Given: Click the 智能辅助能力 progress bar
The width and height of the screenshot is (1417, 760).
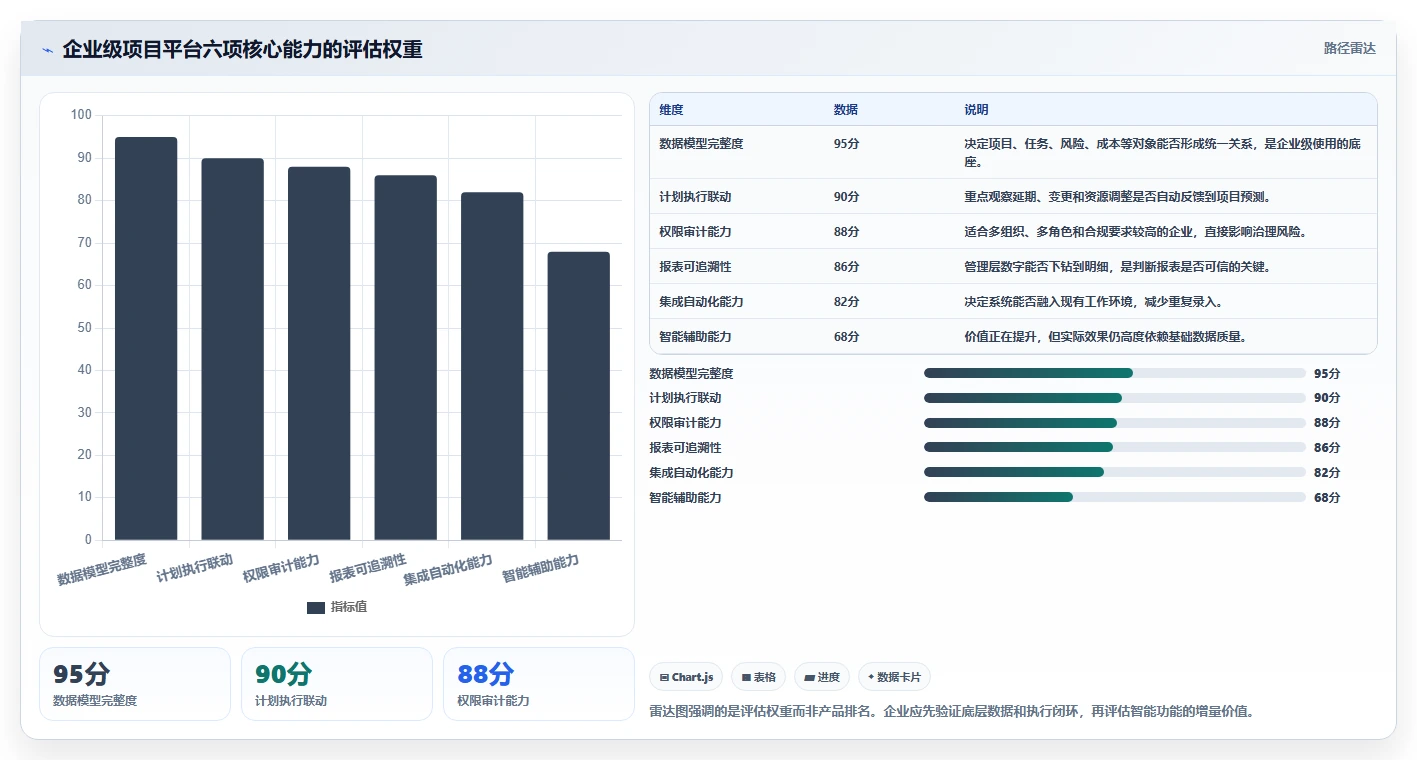Looking at the screenshot, I should tap(1115, 497).
